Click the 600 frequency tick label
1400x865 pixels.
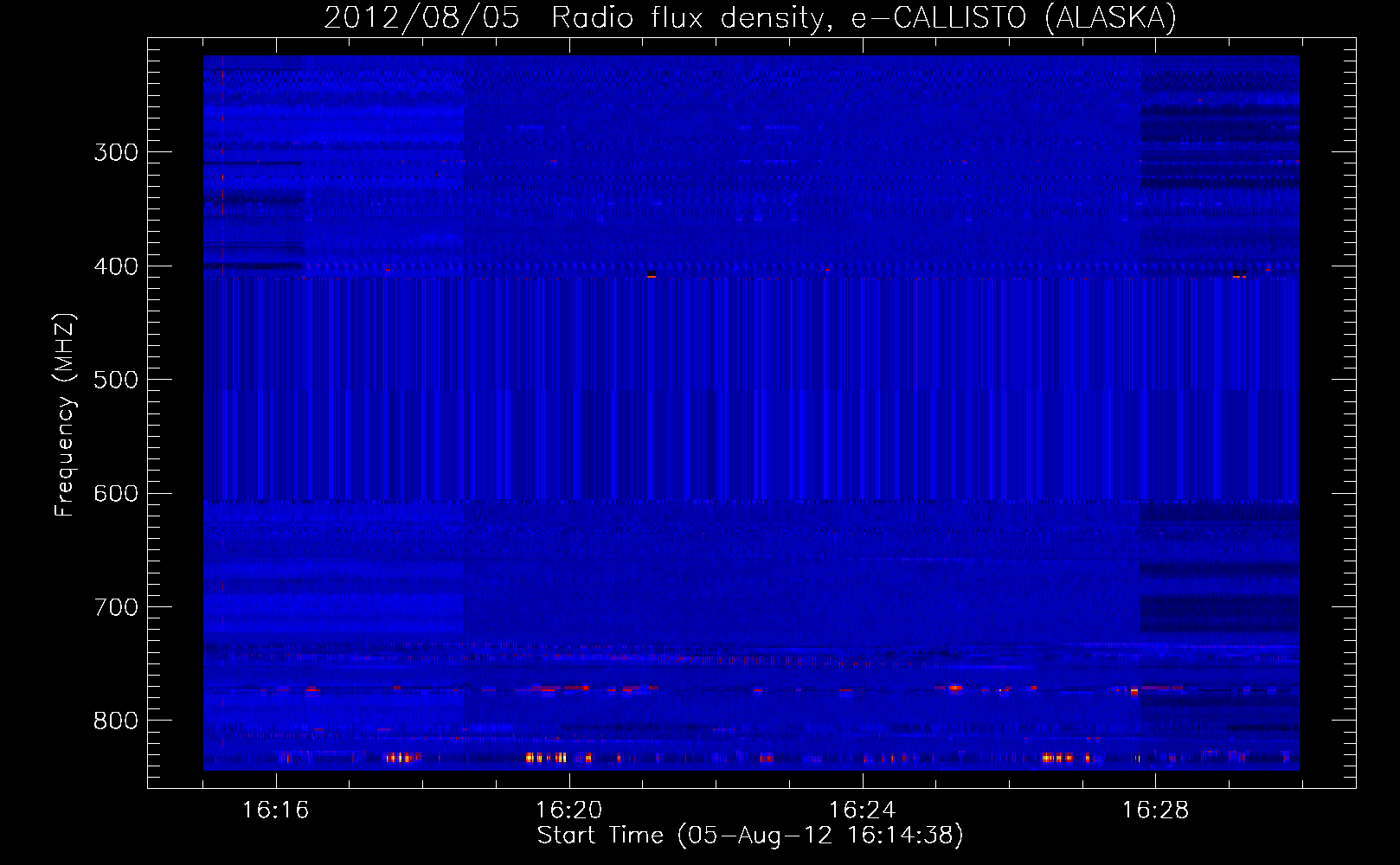116,494
